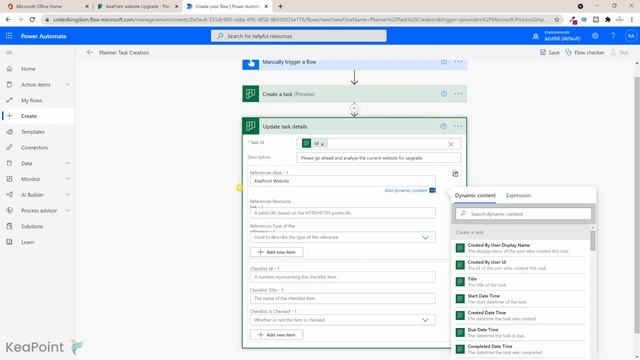
Task: Open account avatar menu
Action: (631, 36)
